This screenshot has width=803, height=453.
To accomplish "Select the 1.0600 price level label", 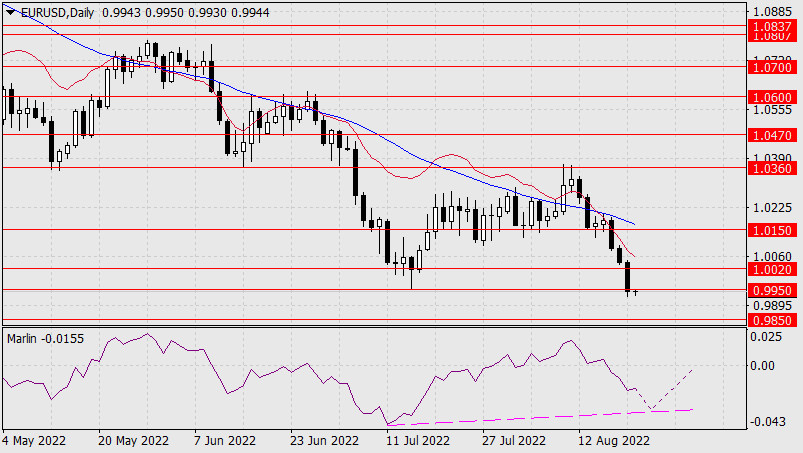I will pyautogui.click(x=772, y=97).
